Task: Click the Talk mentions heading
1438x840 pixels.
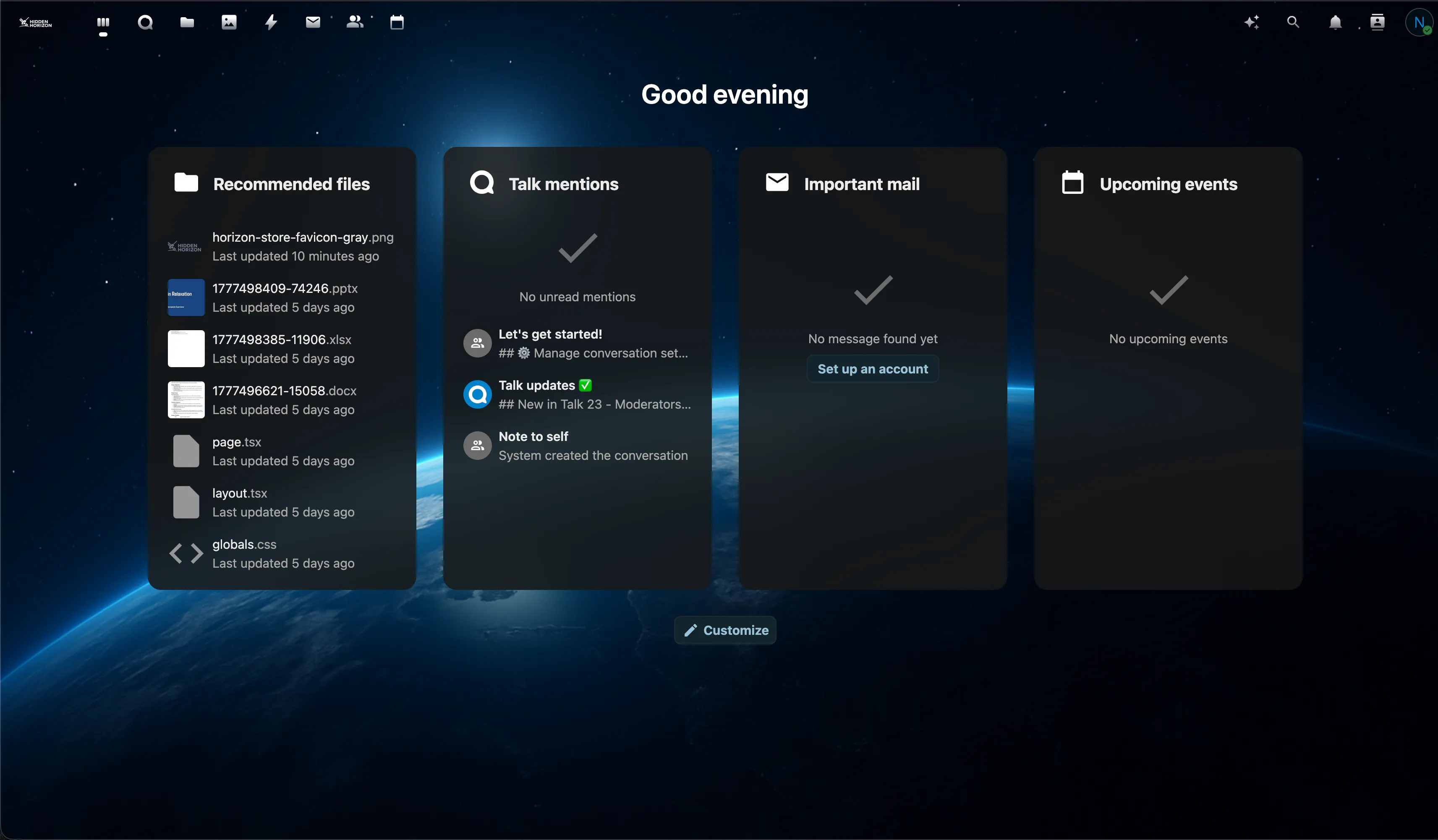Action: [x=564, y=184]
